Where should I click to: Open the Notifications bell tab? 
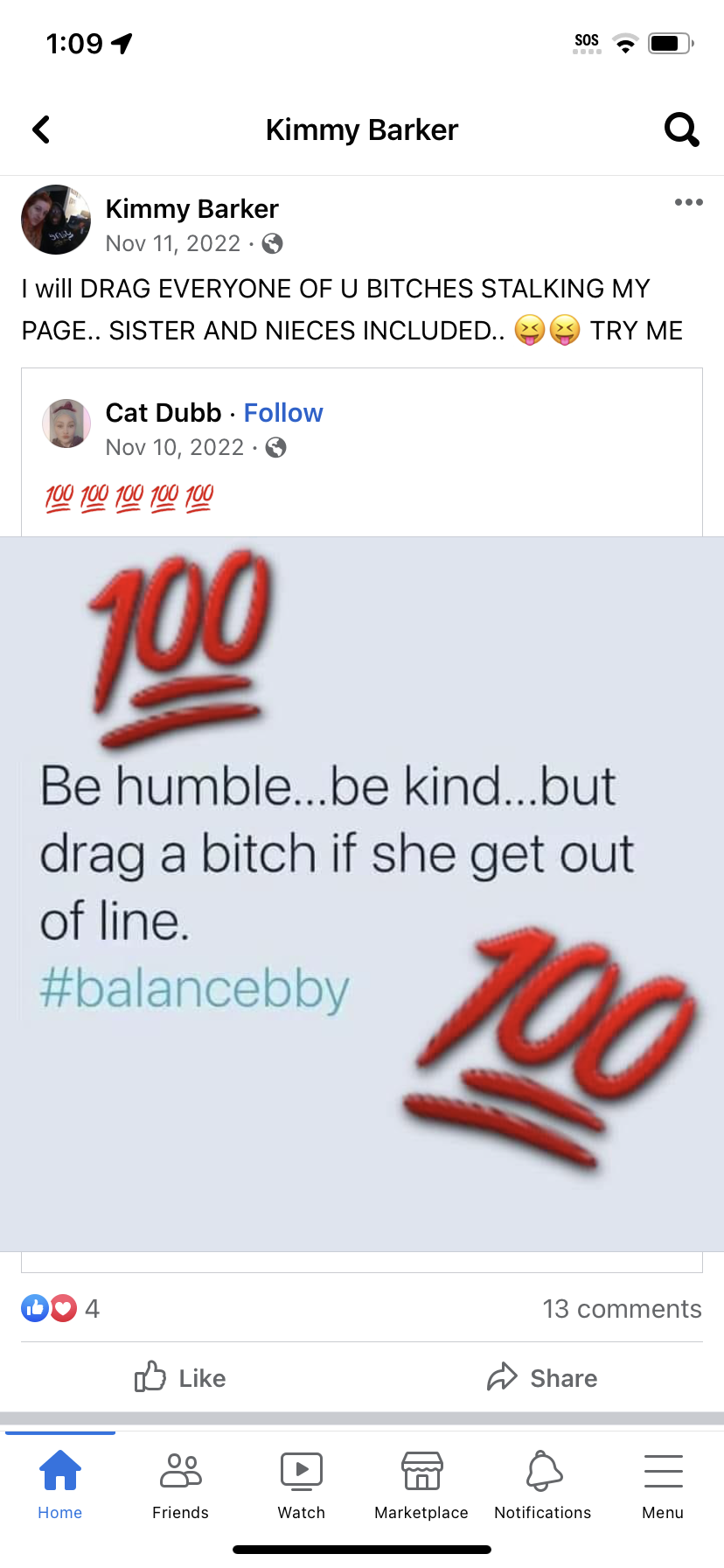pyautogui.click(x=543, y=1487)
